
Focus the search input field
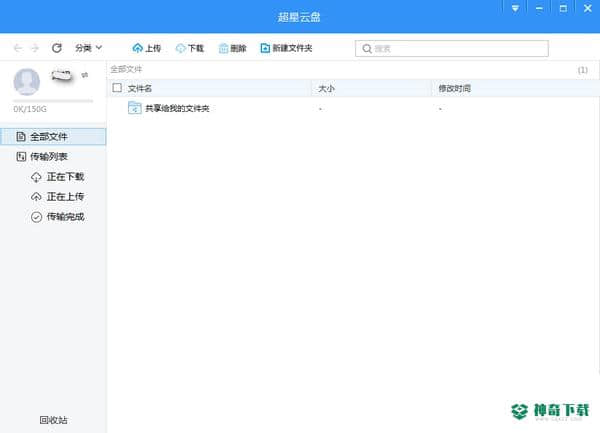point(452,49)
